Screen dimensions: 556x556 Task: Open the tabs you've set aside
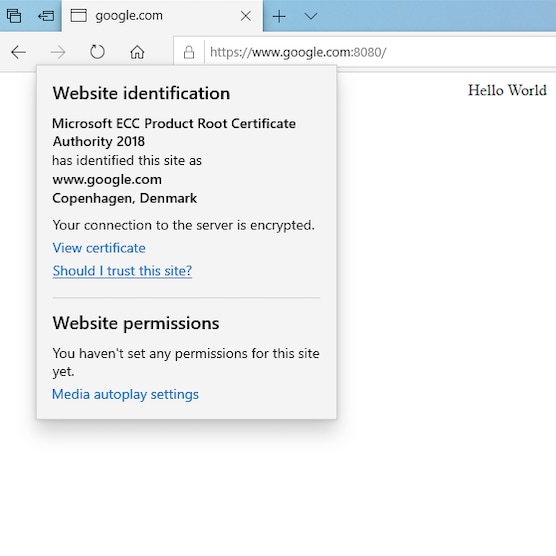(14, 16)
